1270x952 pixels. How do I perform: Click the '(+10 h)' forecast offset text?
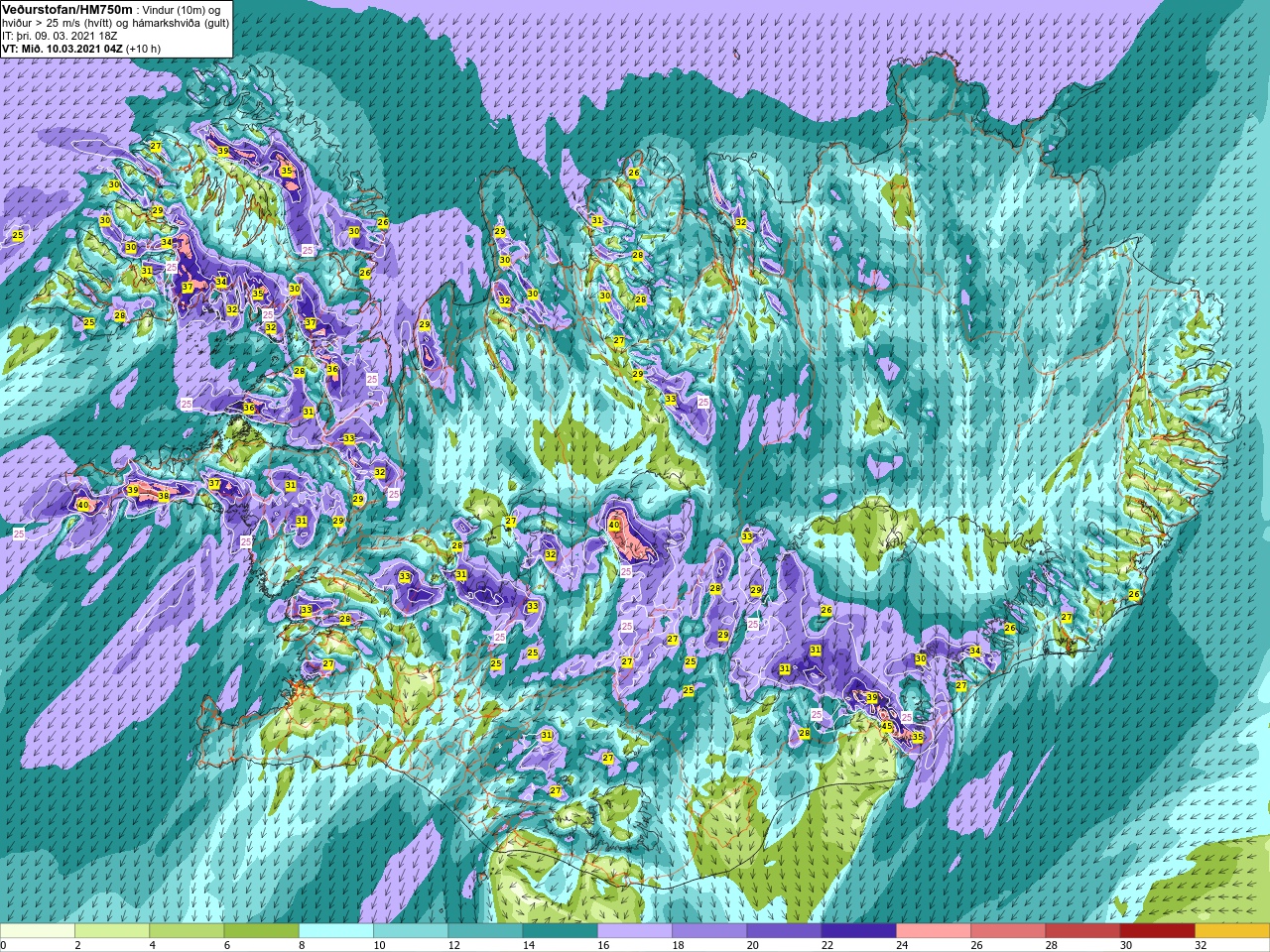pos(143,48)
